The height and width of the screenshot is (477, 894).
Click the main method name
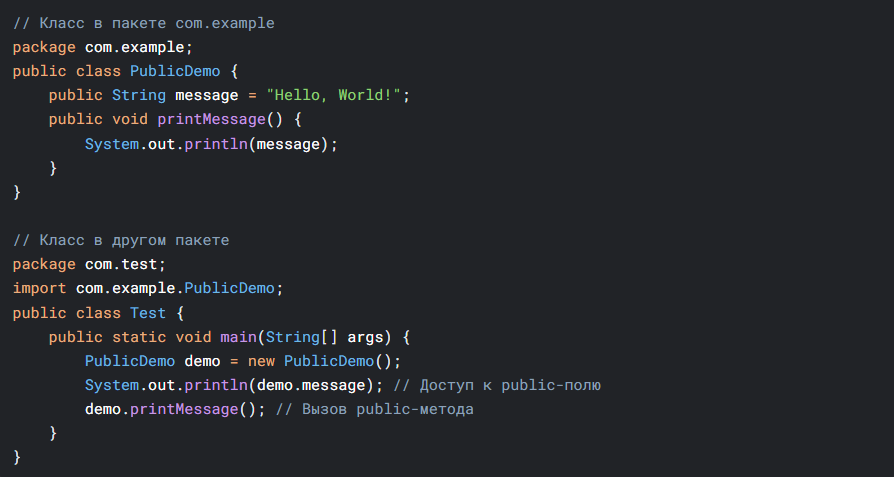[238, 337]
